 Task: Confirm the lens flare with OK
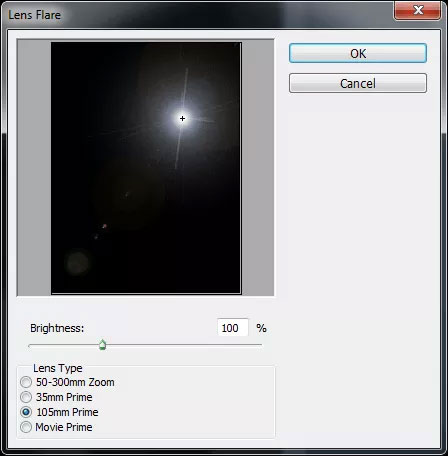[358, 53]
